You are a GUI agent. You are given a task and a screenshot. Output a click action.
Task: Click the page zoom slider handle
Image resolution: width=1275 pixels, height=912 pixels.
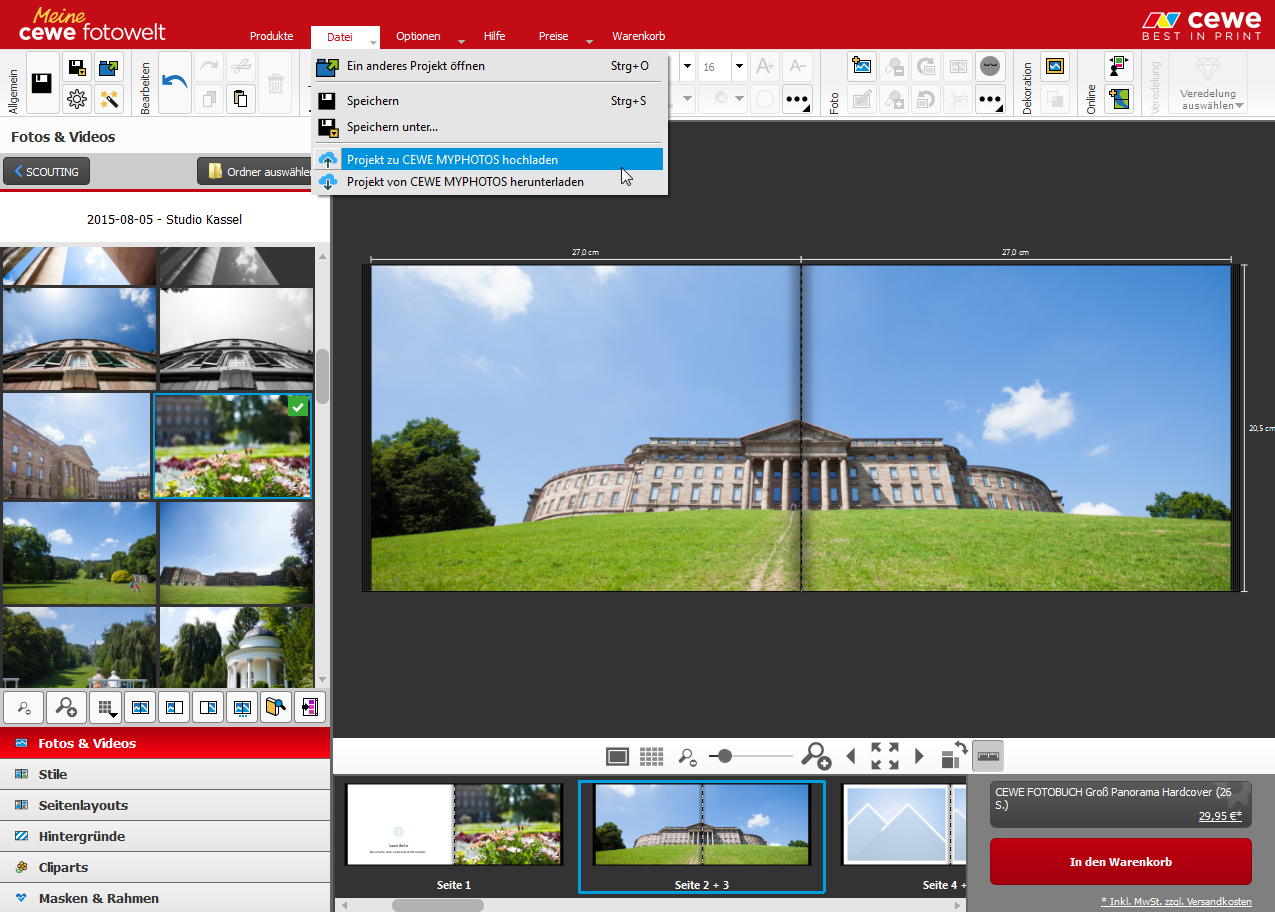(x=724, y=756)
